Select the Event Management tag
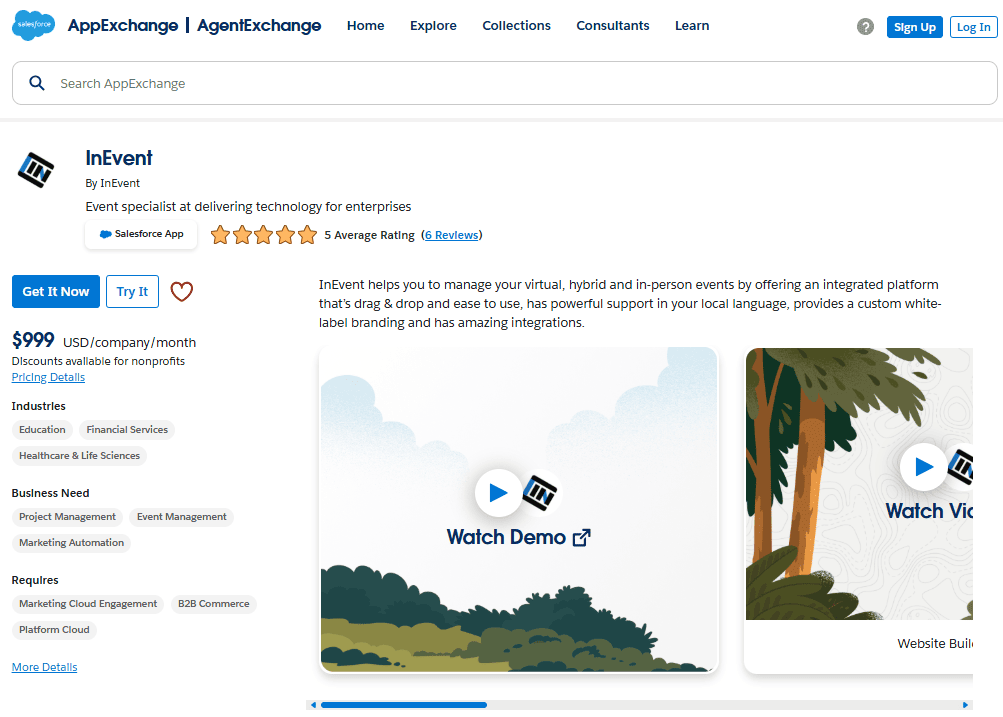Screen dimensions: 1003x717 [182, 517]
